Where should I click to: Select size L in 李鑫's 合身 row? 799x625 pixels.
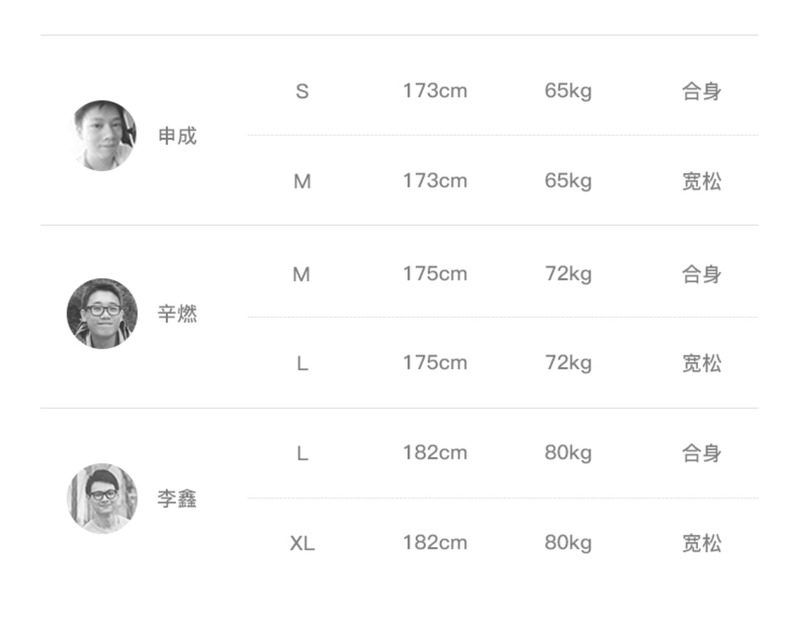[x=302, y=453]
